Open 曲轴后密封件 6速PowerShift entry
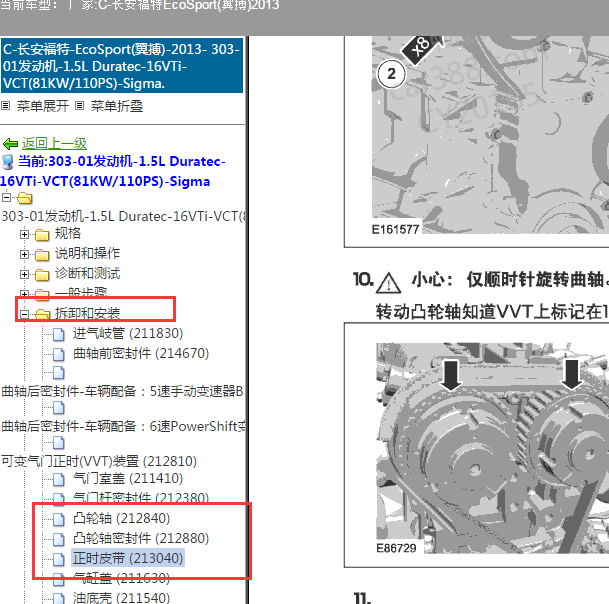This screenshot has height=604, width=609. tap(123, 426)
